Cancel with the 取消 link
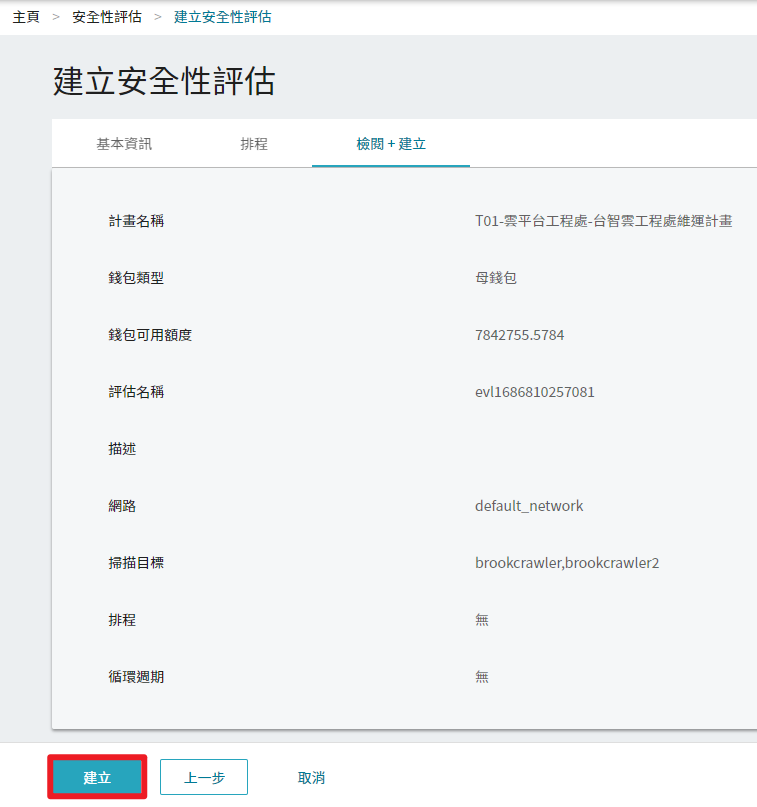Image resolution: width=757 pixels, height=807 pixels. [x=311, y=778]
